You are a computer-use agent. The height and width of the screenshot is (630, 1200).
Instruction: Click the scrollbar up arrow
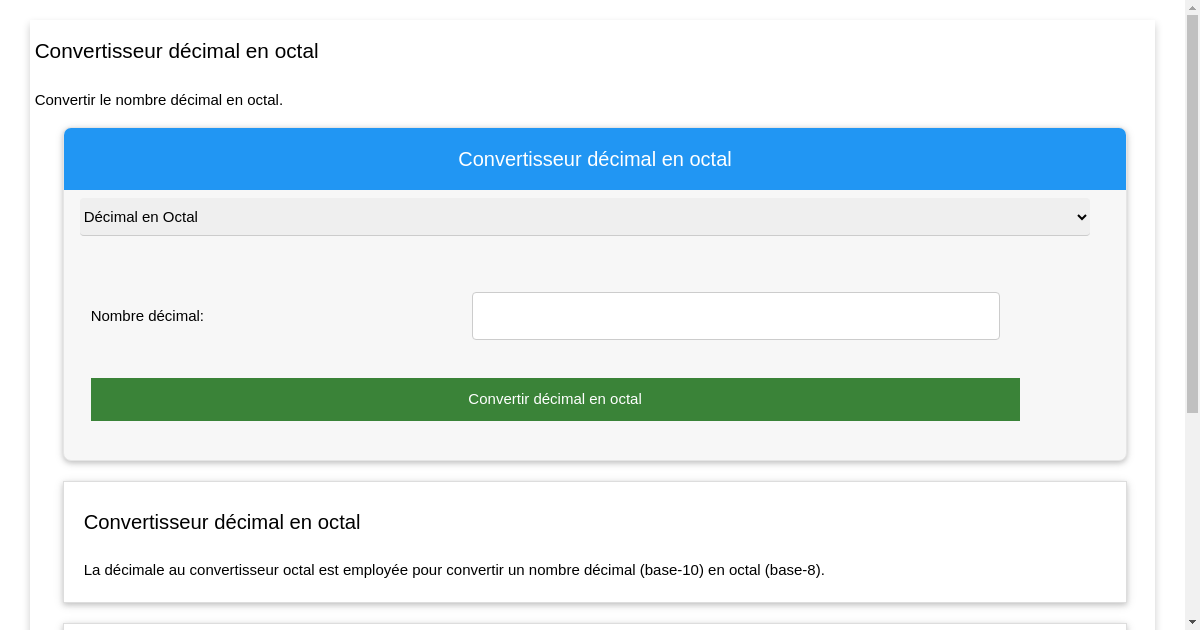pyautogui.click(x=1192, y=7)
